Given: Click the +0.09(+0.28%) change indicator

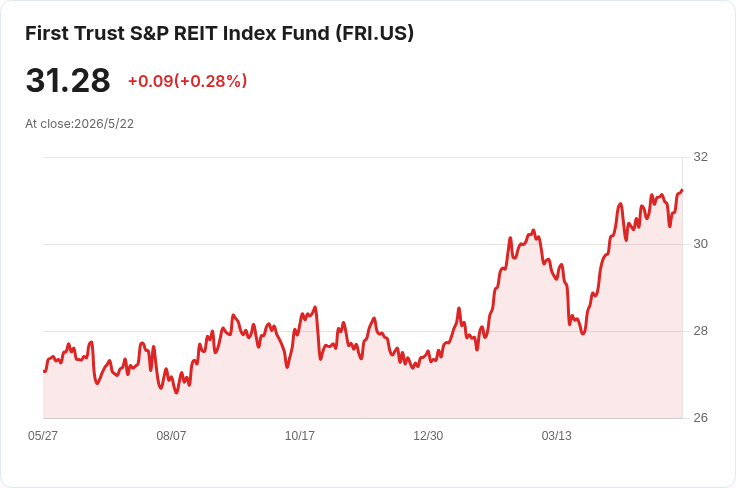Looking at the screenshot, I should click(187, 81).
